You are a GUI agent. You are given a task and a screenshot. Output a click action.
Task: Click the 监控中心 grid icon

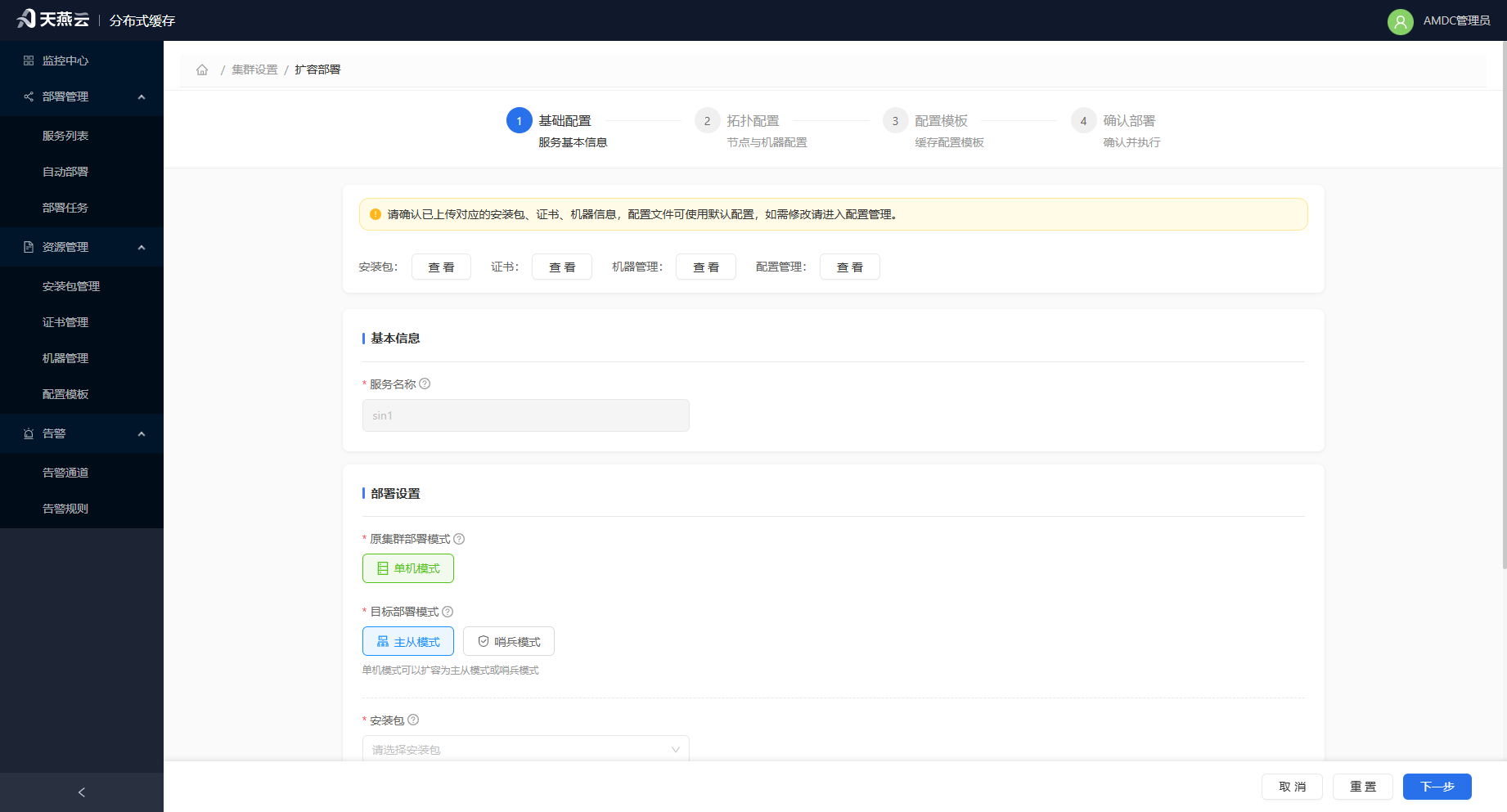29,61
